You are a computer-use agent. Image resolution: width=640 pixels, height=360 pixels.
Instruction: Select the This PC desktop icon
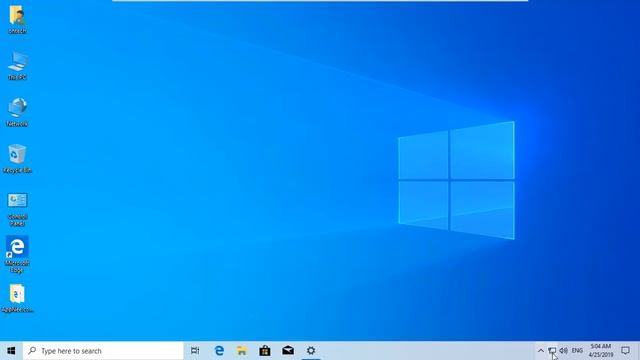pyautogui.click(x=17, y=65)
